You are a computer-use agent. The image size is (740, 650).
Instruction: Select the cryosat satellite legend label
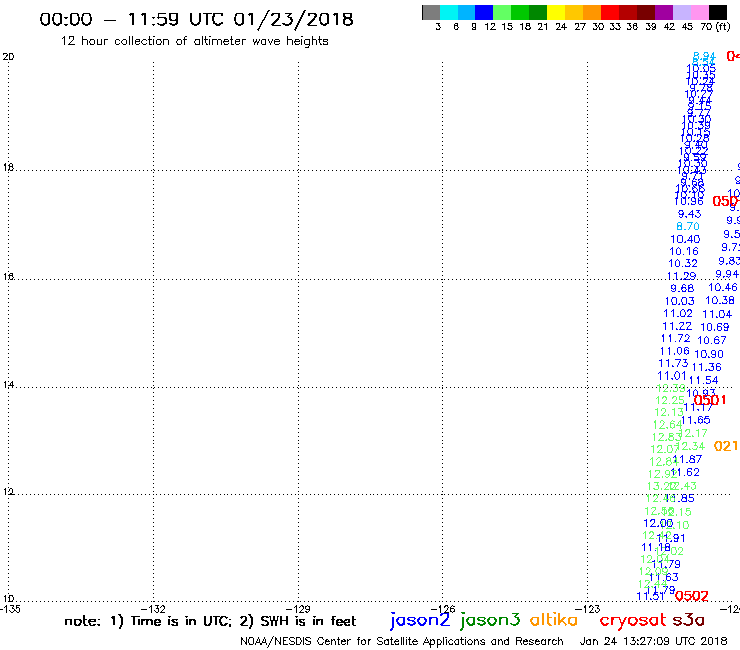pos(633,621)
